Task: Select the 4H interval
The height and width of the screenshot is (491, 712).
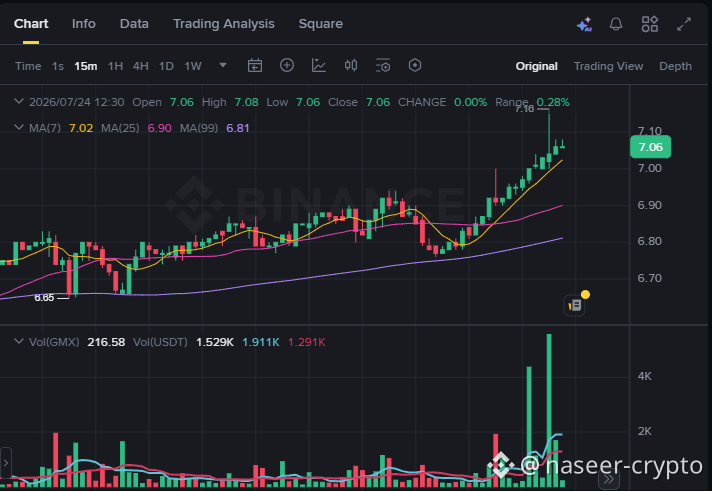Action: click(141, 66)
